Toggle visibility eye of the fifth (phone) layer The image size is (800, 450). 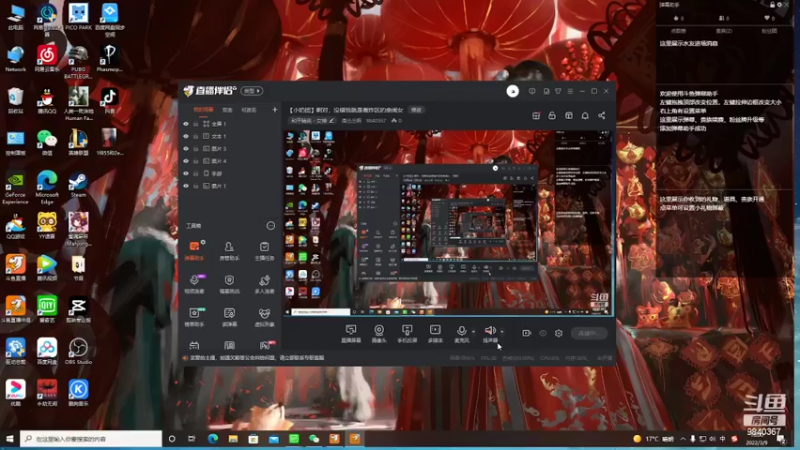pos(186,173)
